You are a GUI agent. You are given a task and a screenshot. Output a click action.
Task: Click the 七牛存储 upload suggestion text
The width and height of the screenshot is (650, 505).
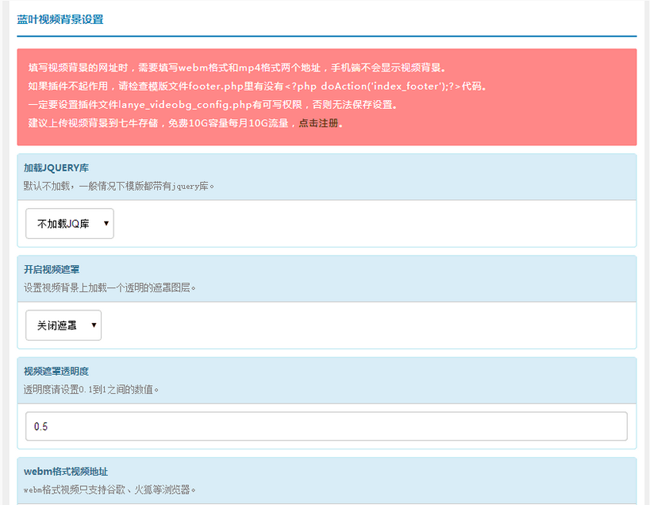click(x=160, y=123)
